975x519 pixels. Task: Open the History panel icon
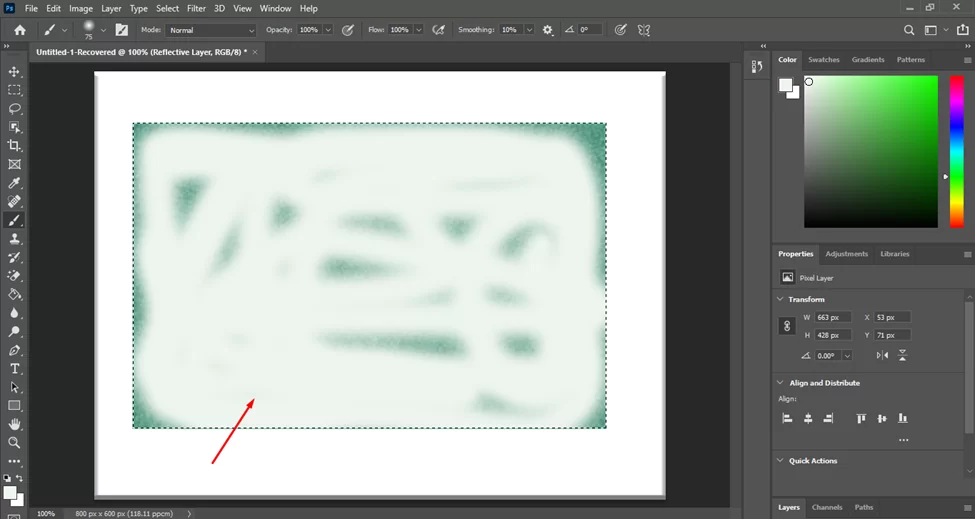(757, 67)
